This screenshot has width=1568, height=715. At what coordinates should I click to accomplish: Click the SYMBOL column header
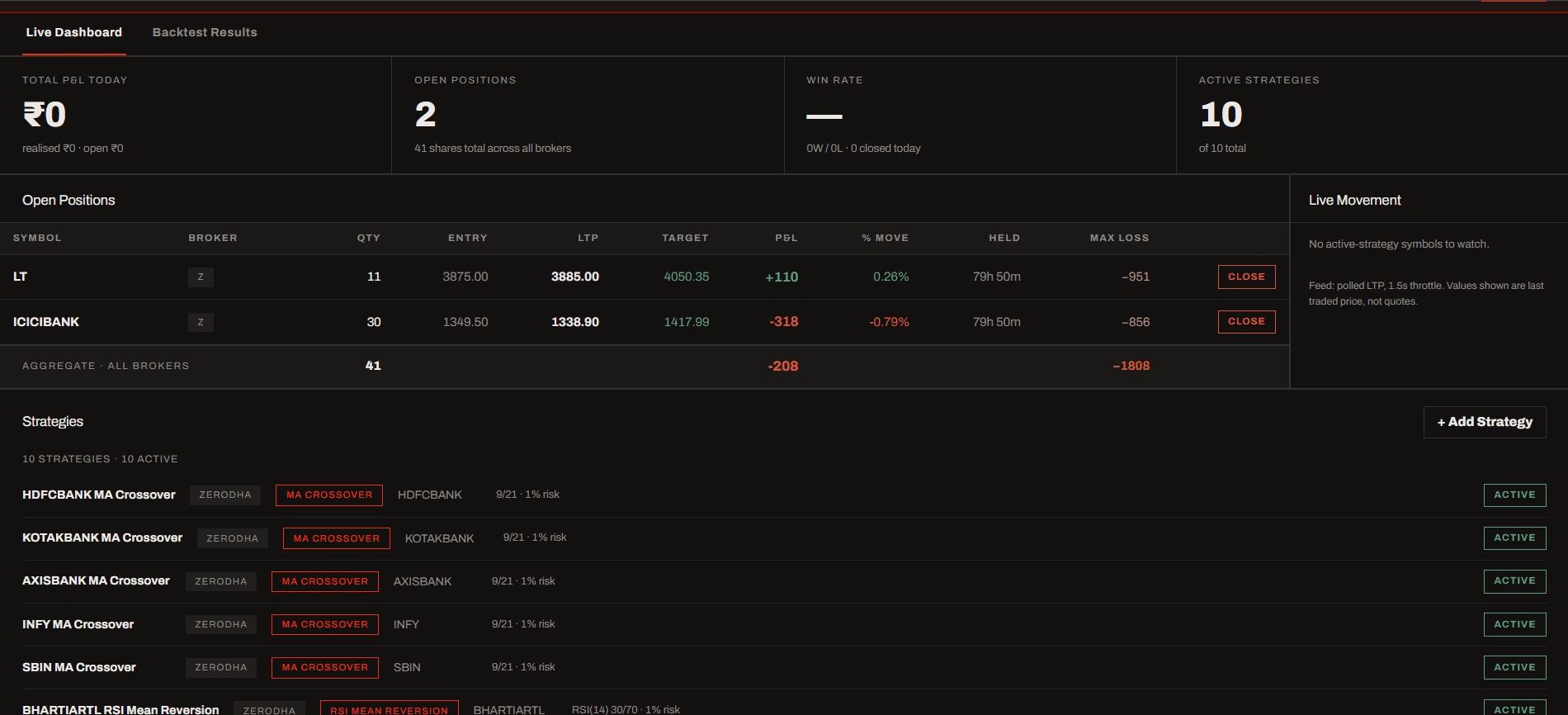pos(37,238)
